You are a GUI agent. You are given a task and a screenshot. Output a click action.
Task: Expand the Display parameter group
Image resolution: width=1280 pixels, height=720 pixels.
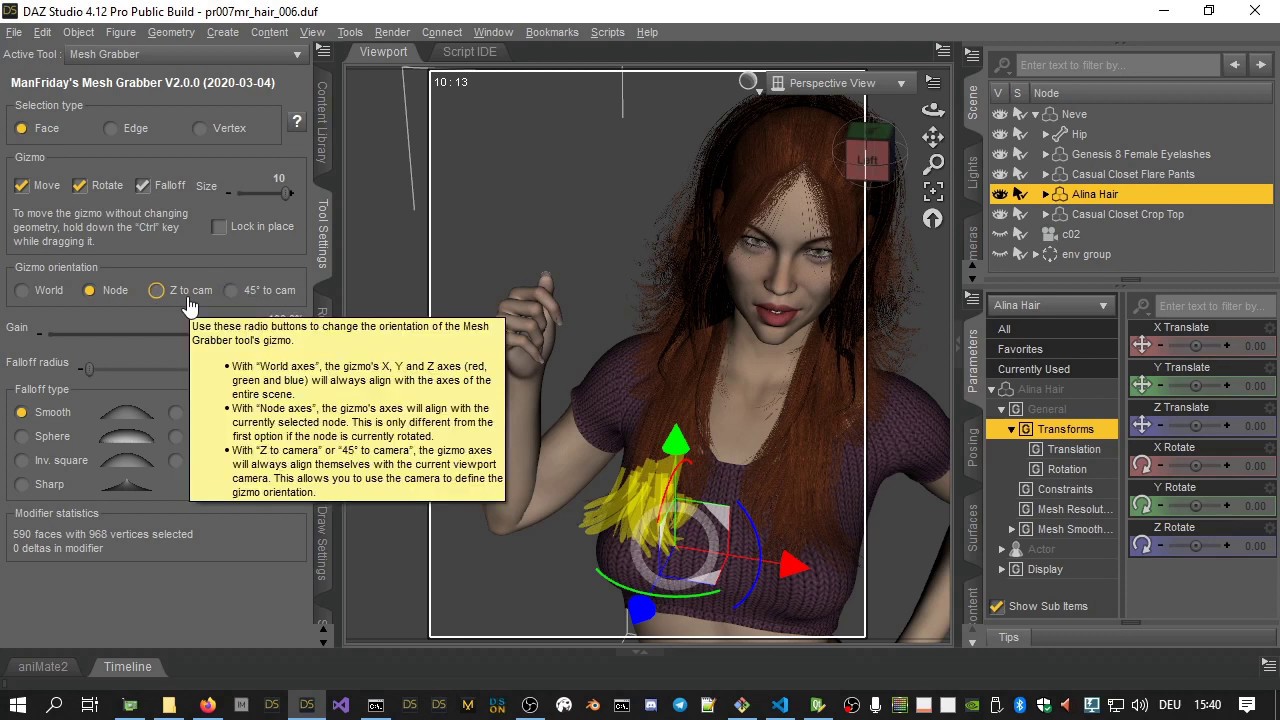[1002, 569]
